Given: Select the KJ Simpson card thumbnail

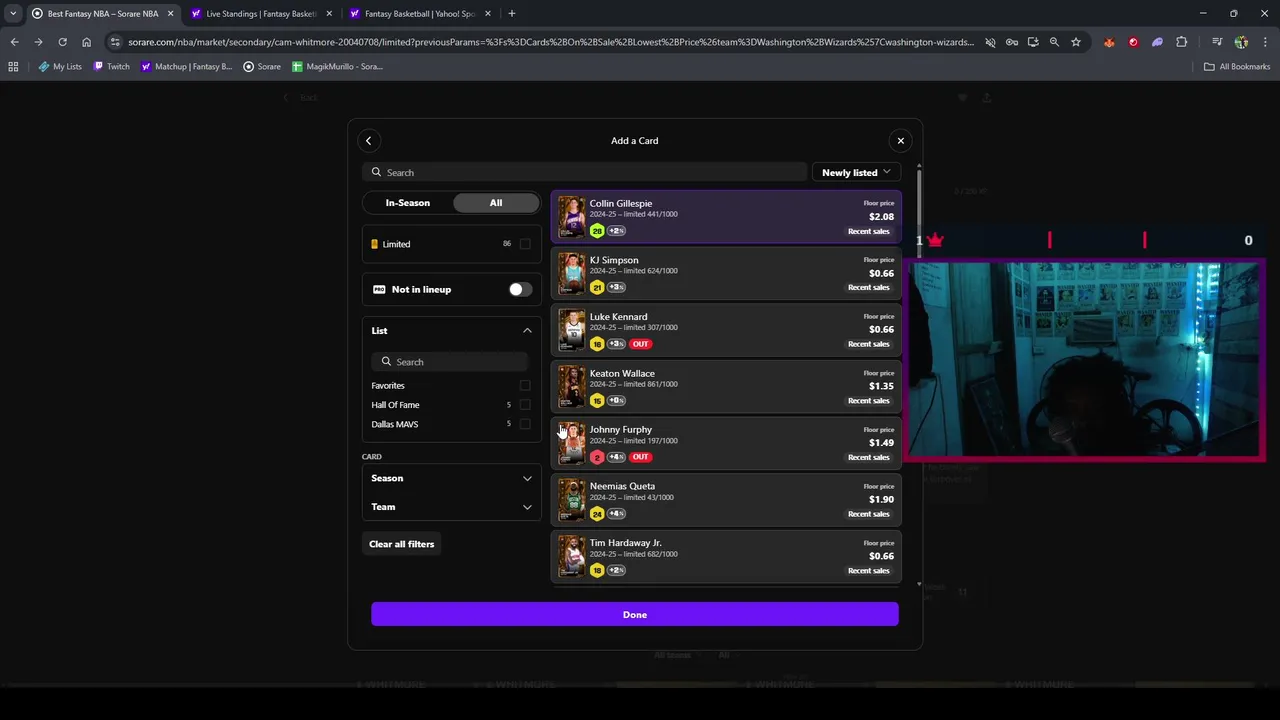Looking at the screenshot, I should 571,273.
